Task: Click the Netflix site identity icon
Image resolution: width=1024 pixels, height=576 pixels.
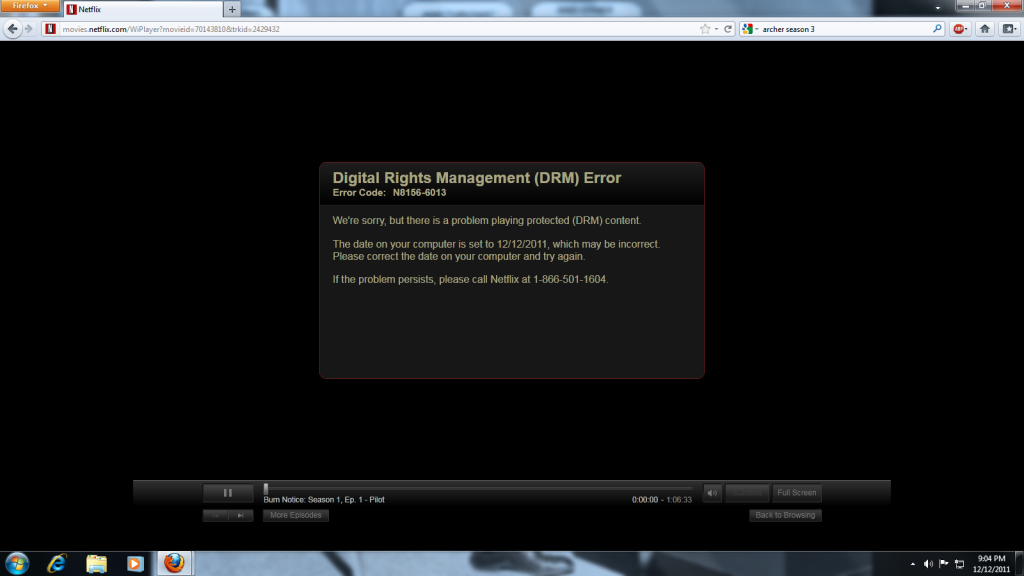Action: tap(50, 29)
